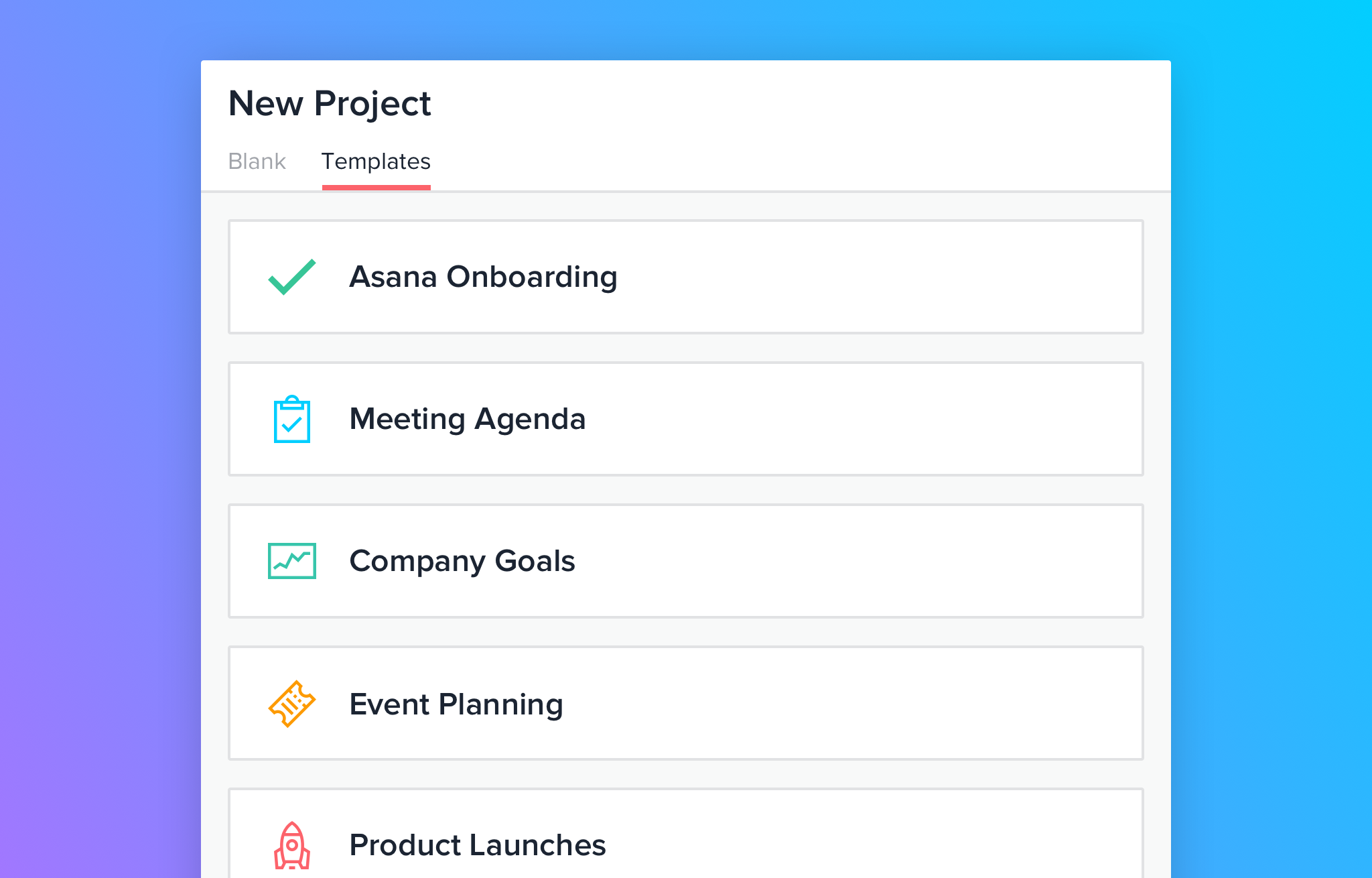Select the Meeting Agenda template

pyautogui.click(x=687, y=418)
